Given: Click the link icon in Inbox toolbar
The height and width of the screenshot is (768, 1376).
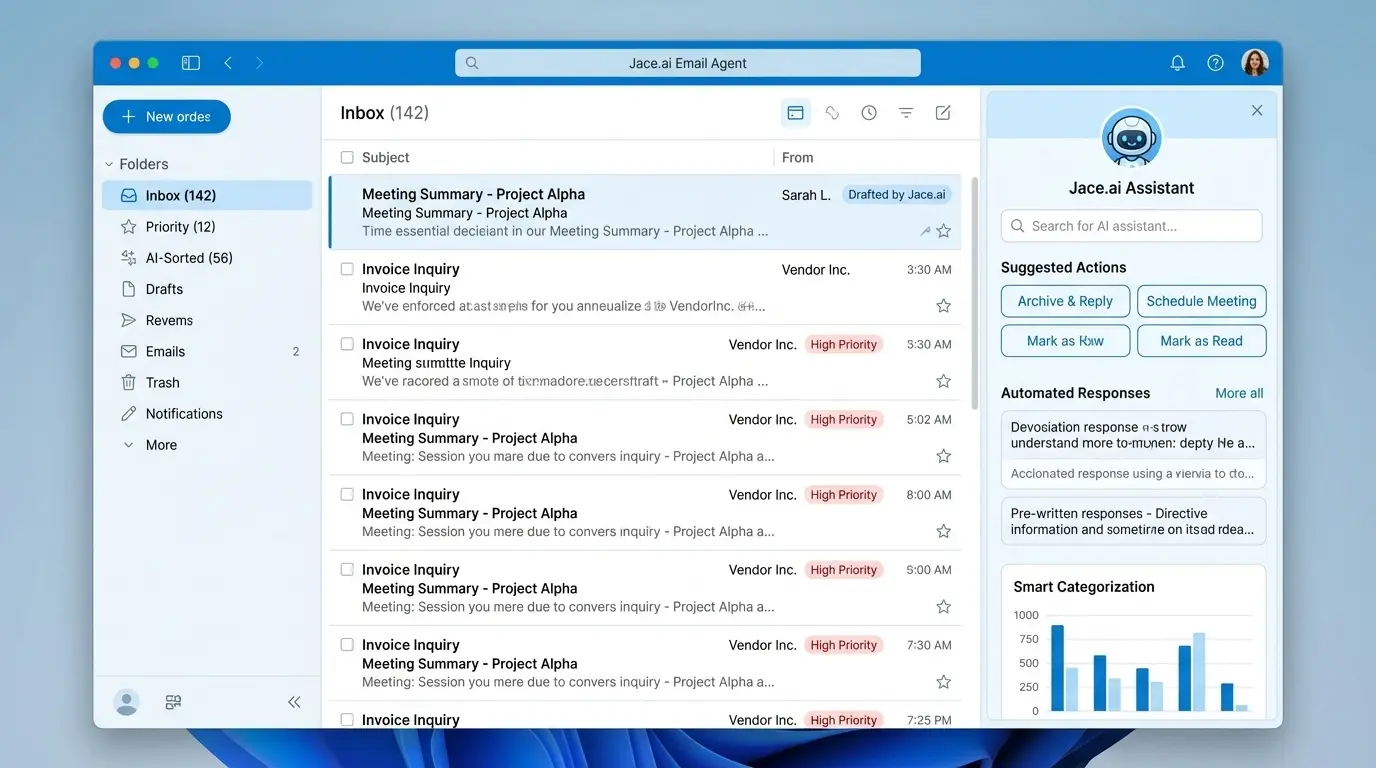Looking at the screenshot, I should point(832,113).
